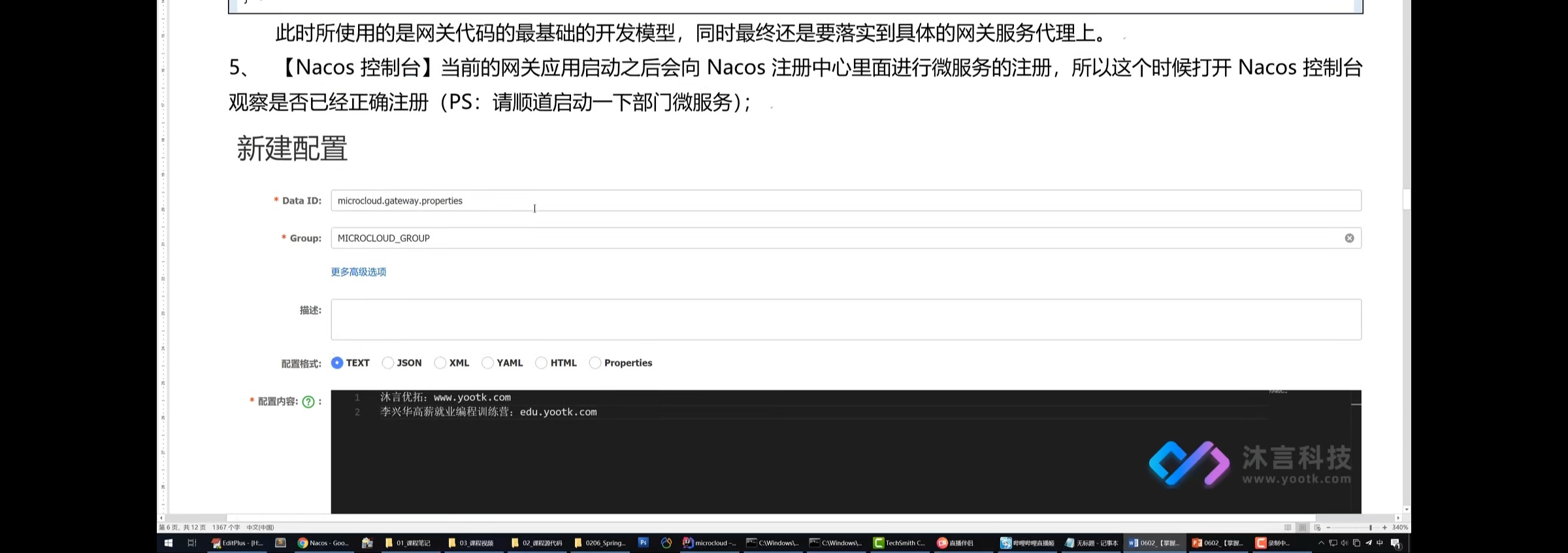Open zoom dialog via 340% label
This screenshot has width=1568, height=553.
click(1400, 528)
